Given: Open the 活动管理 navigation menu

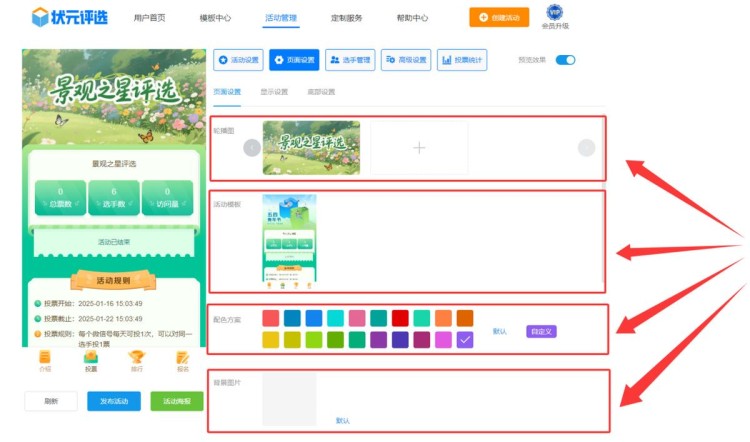Looking at the screenshot, I should [x=281, y=18].
